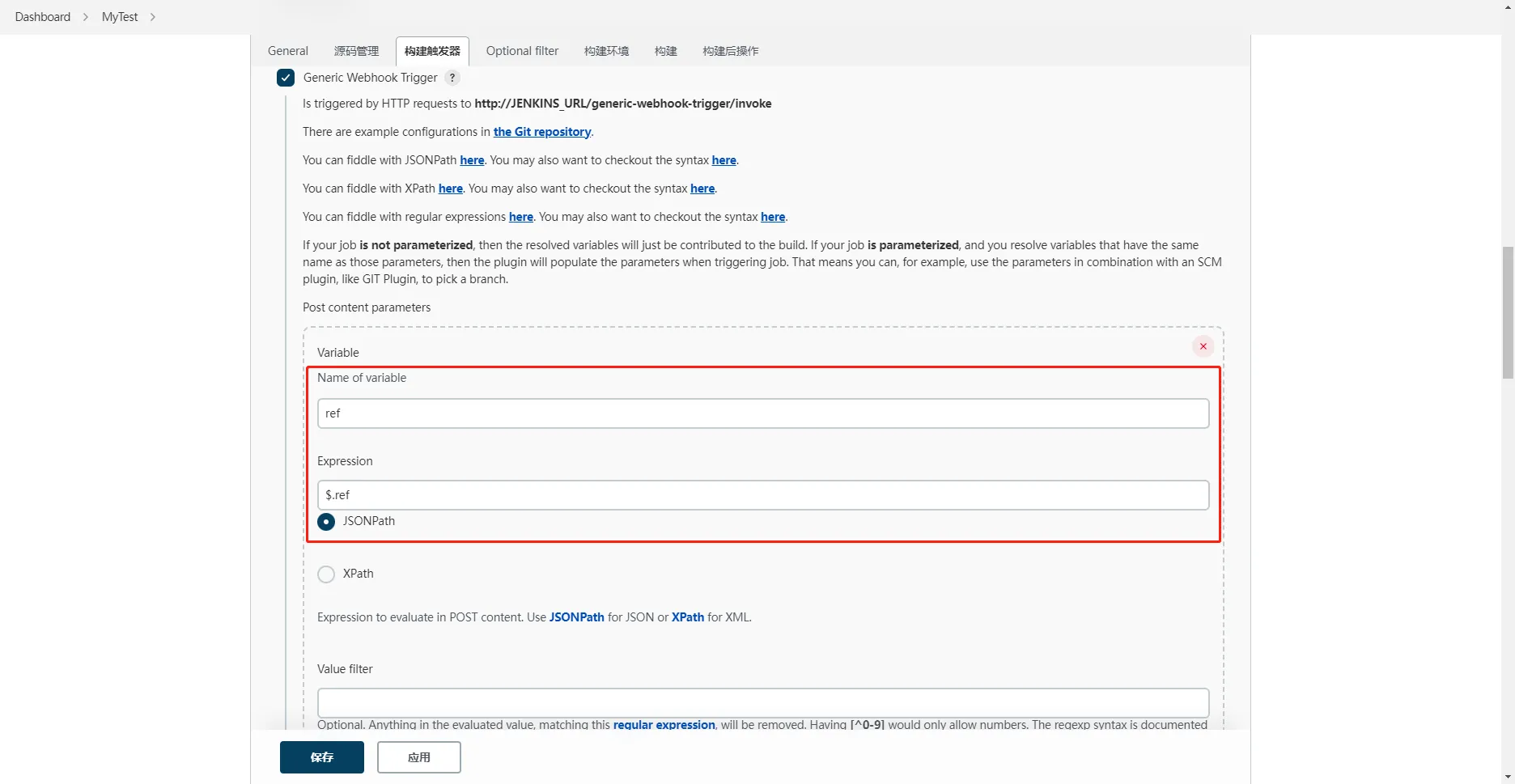Expand the Dashboard breadcrumb chevron
This screenshot has height=784, width=1515.
pyautogui.click(x=86, y=17)
